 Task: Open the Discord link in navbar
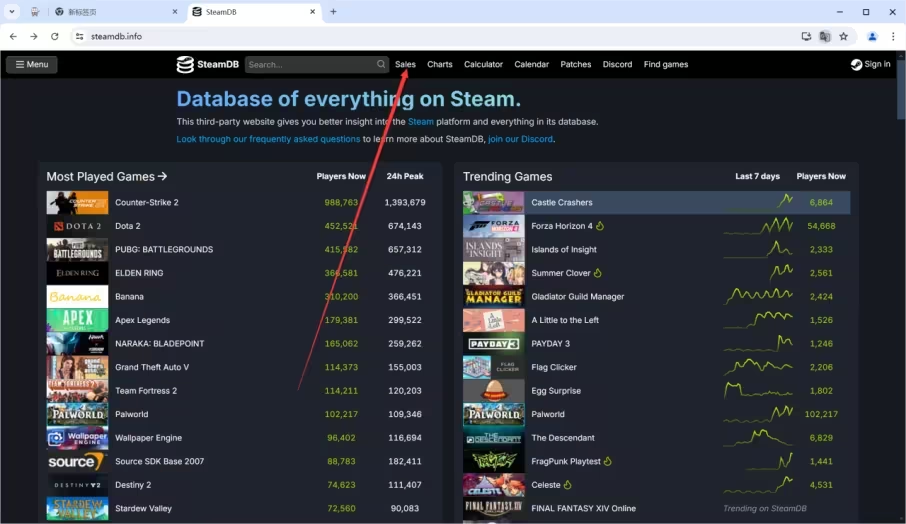(617, 64)
